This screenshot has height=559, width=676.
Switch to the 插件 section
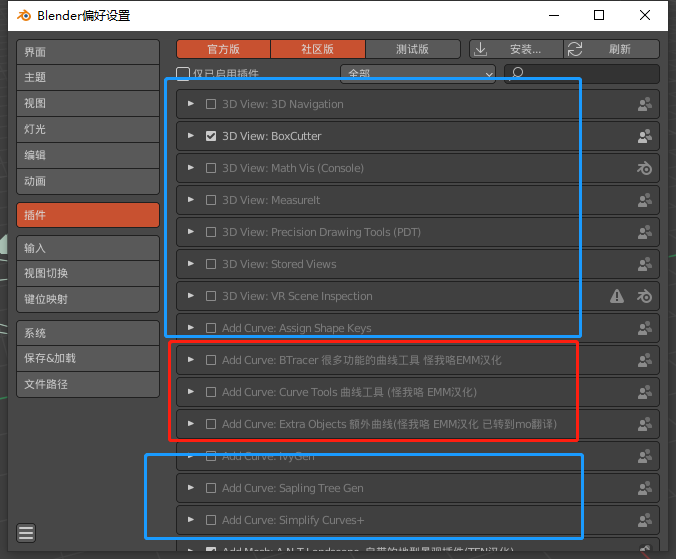[x=88, y=215]
